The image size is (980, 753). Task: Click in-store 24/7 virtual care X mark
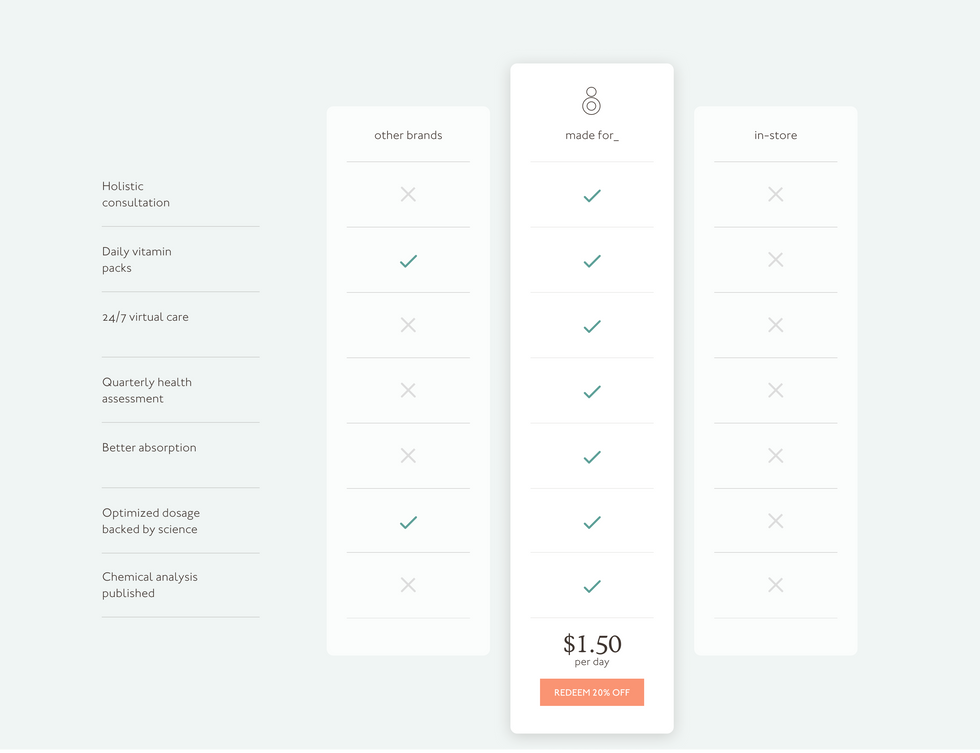tap(776, 325)
